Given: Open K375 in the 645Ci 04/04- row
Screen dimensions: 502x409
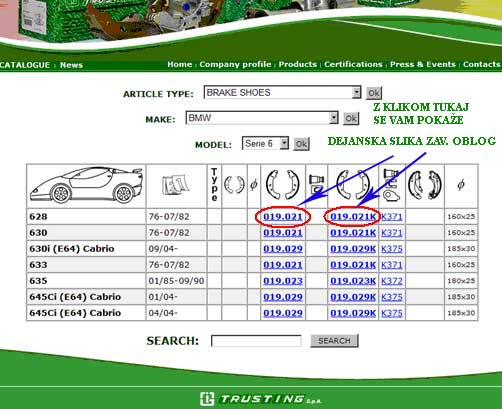Looking at the screenshot, I should coord(392,313).
